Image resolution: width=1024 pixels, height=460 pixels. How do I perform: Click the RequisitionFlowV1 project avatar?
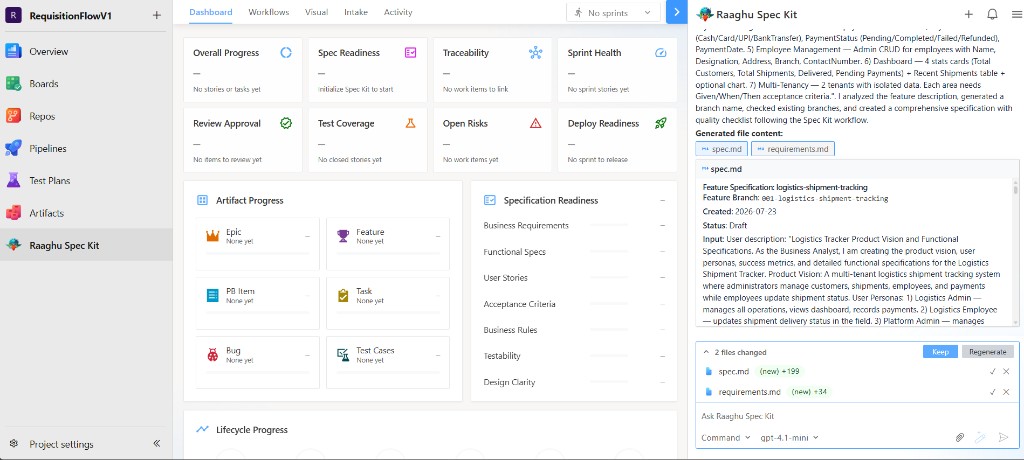point(14,16)
